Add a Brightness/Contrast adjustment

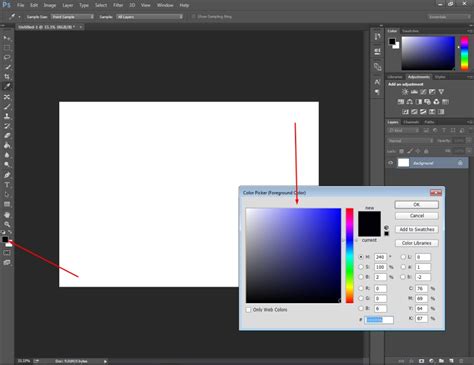tap(405, 92)
